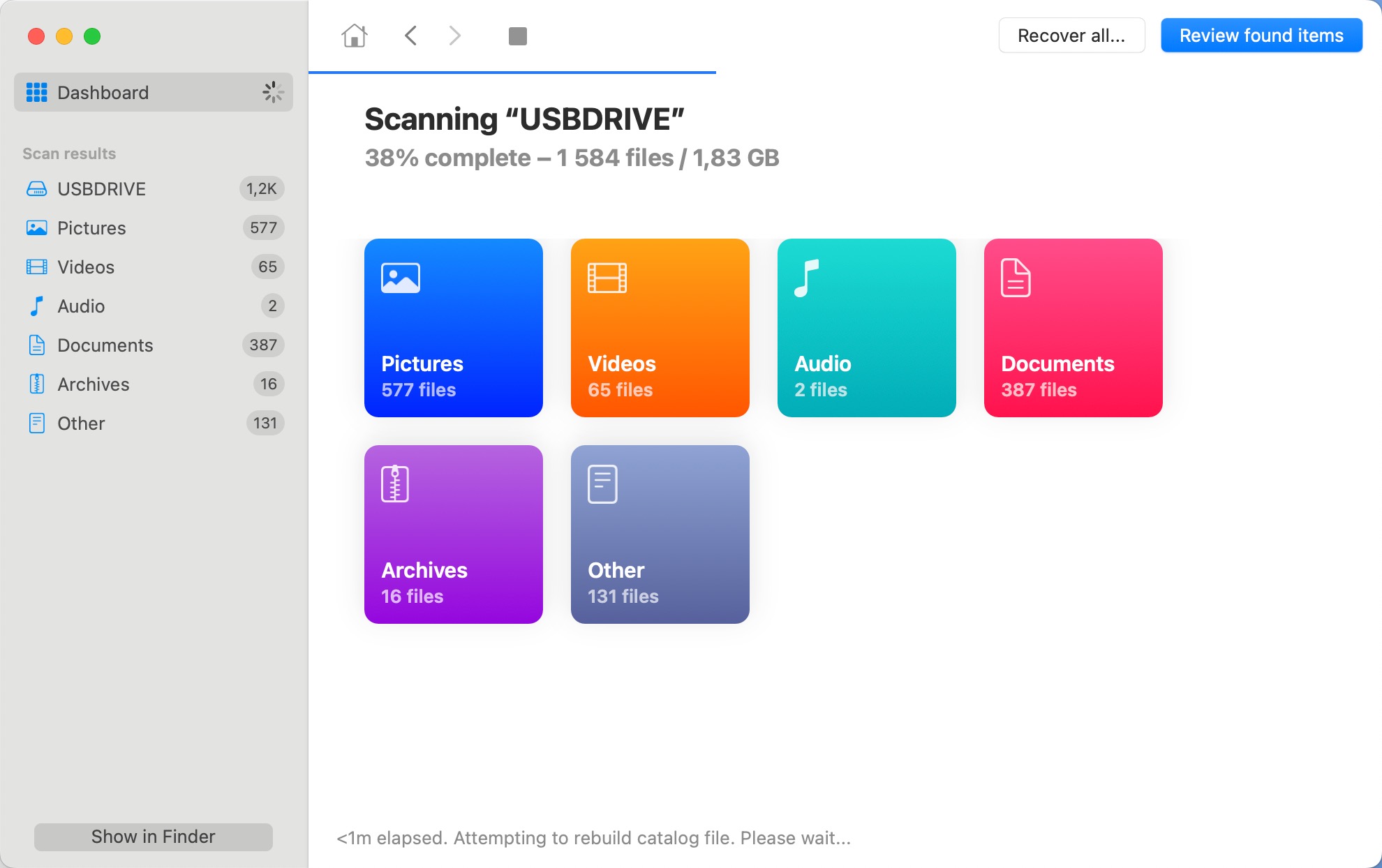Image resolution: width=1382 pixels, height=868 pixels.
Task: Open the Other 131 files card
Action: click(660, 534)
